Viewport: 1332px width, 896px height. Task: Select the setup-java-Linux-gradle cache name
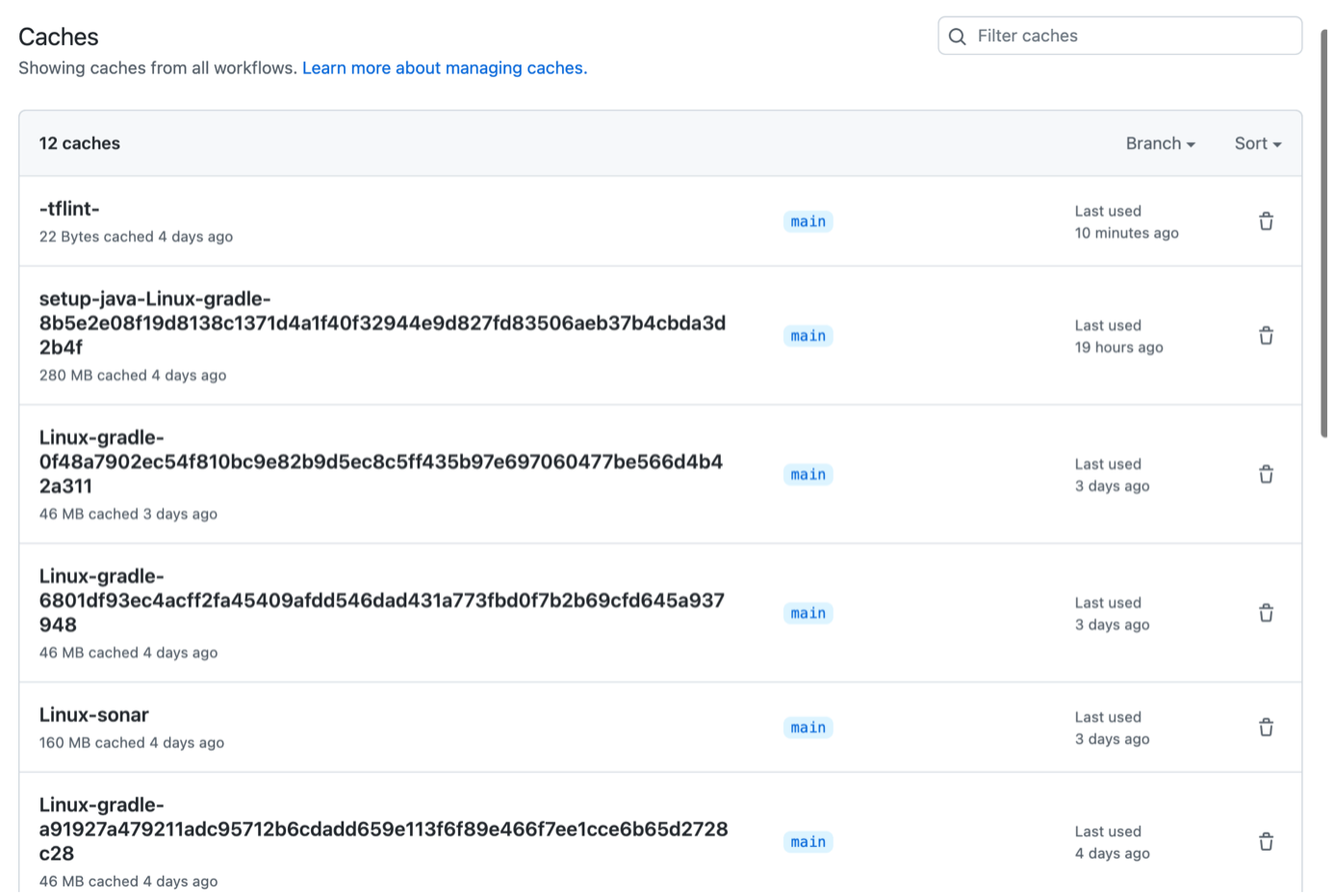(382, 323)
